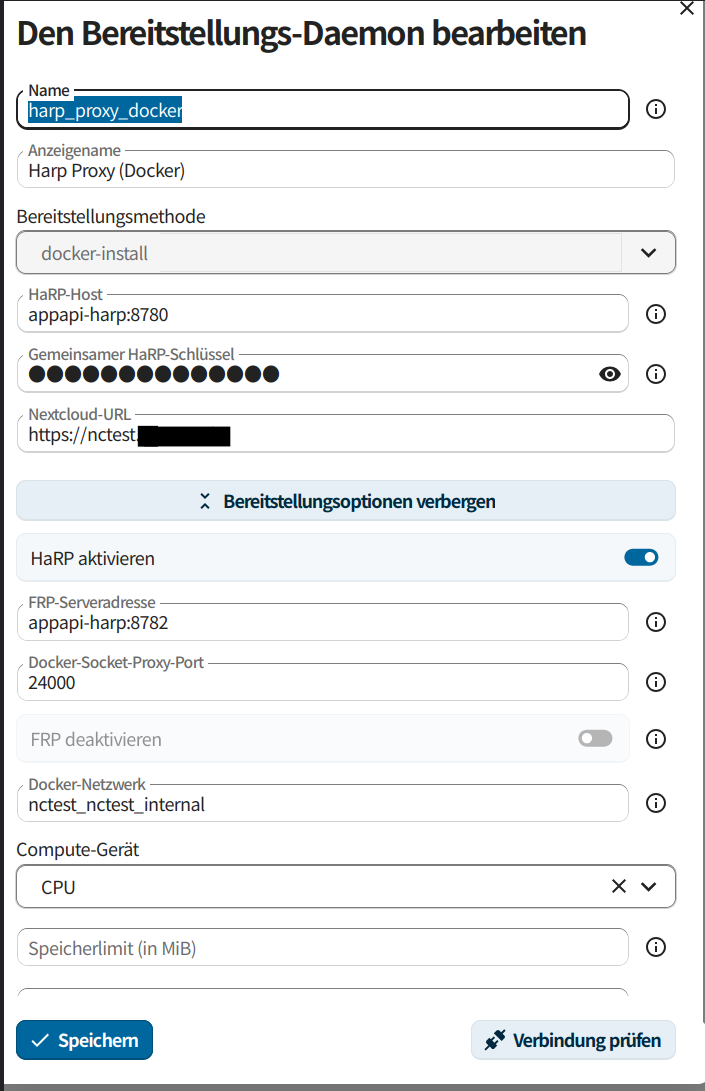
Task: Collapse Bereitstellungsoptionen verbergen section
Action: coord(346,501)
